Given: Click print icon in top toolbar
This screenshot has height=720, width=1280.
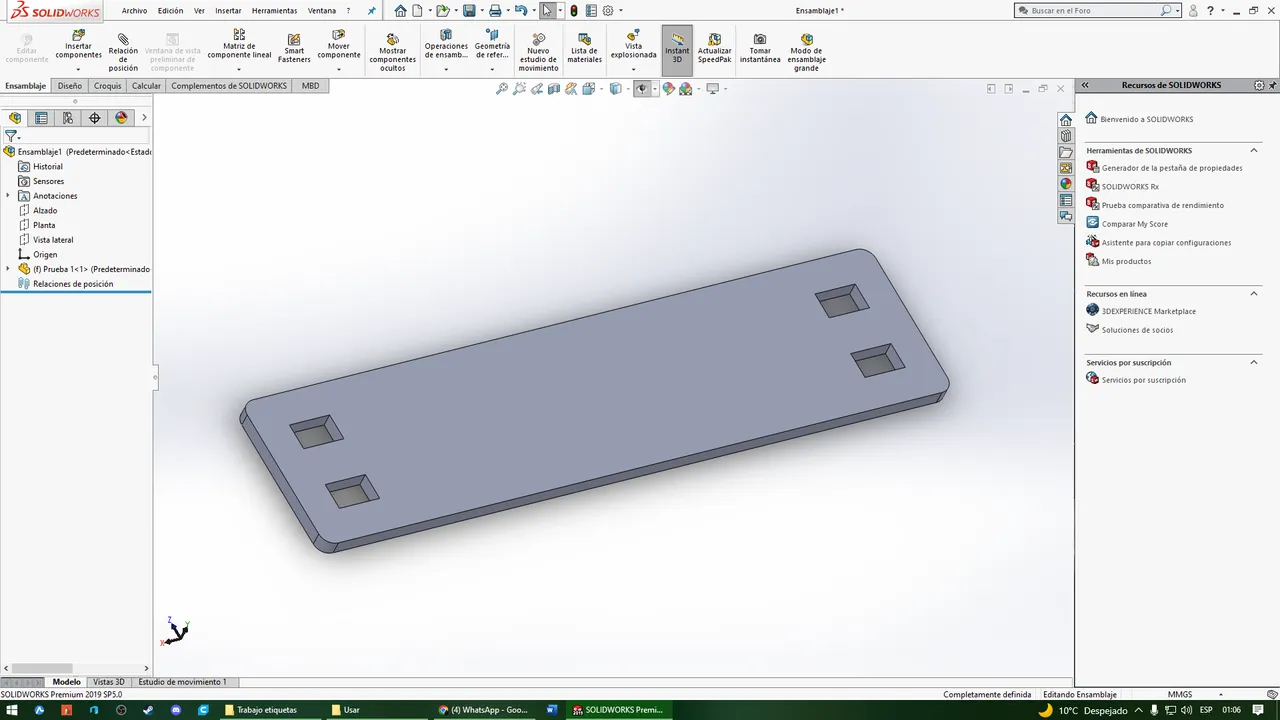Looking at the screenshot, I should (494, 10).
